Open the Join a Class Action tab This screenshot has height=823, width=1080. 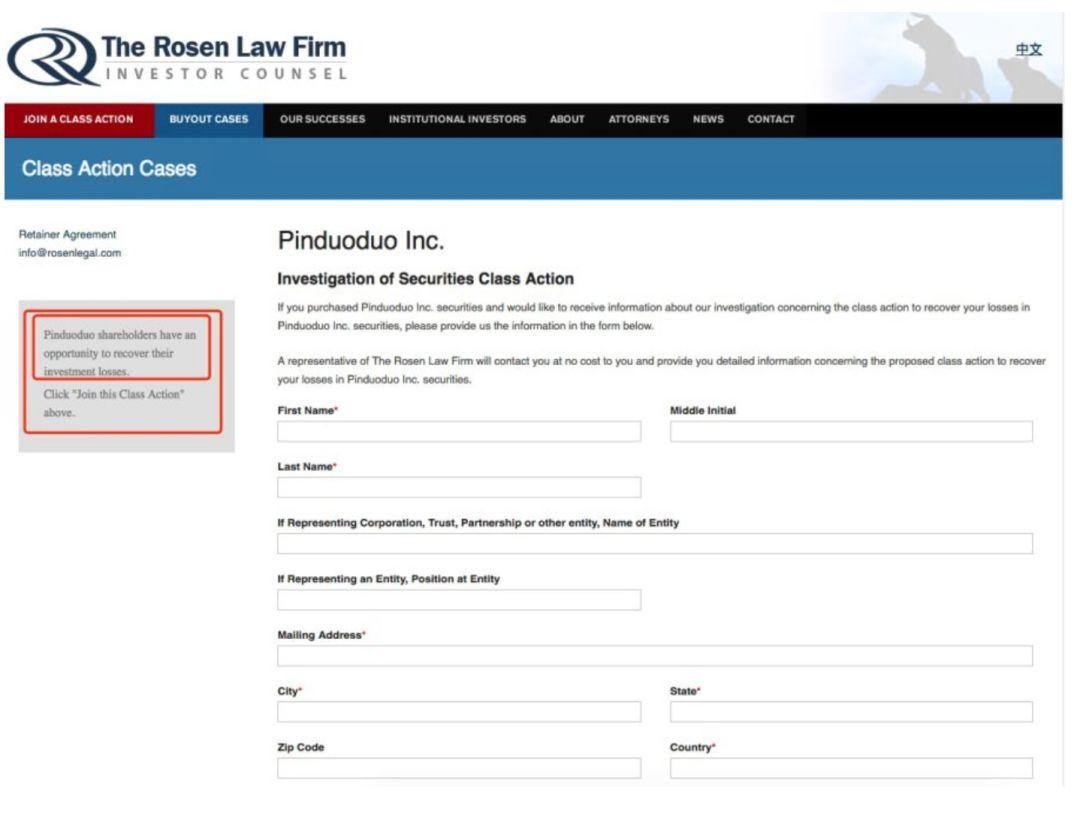tap(78, 120)
